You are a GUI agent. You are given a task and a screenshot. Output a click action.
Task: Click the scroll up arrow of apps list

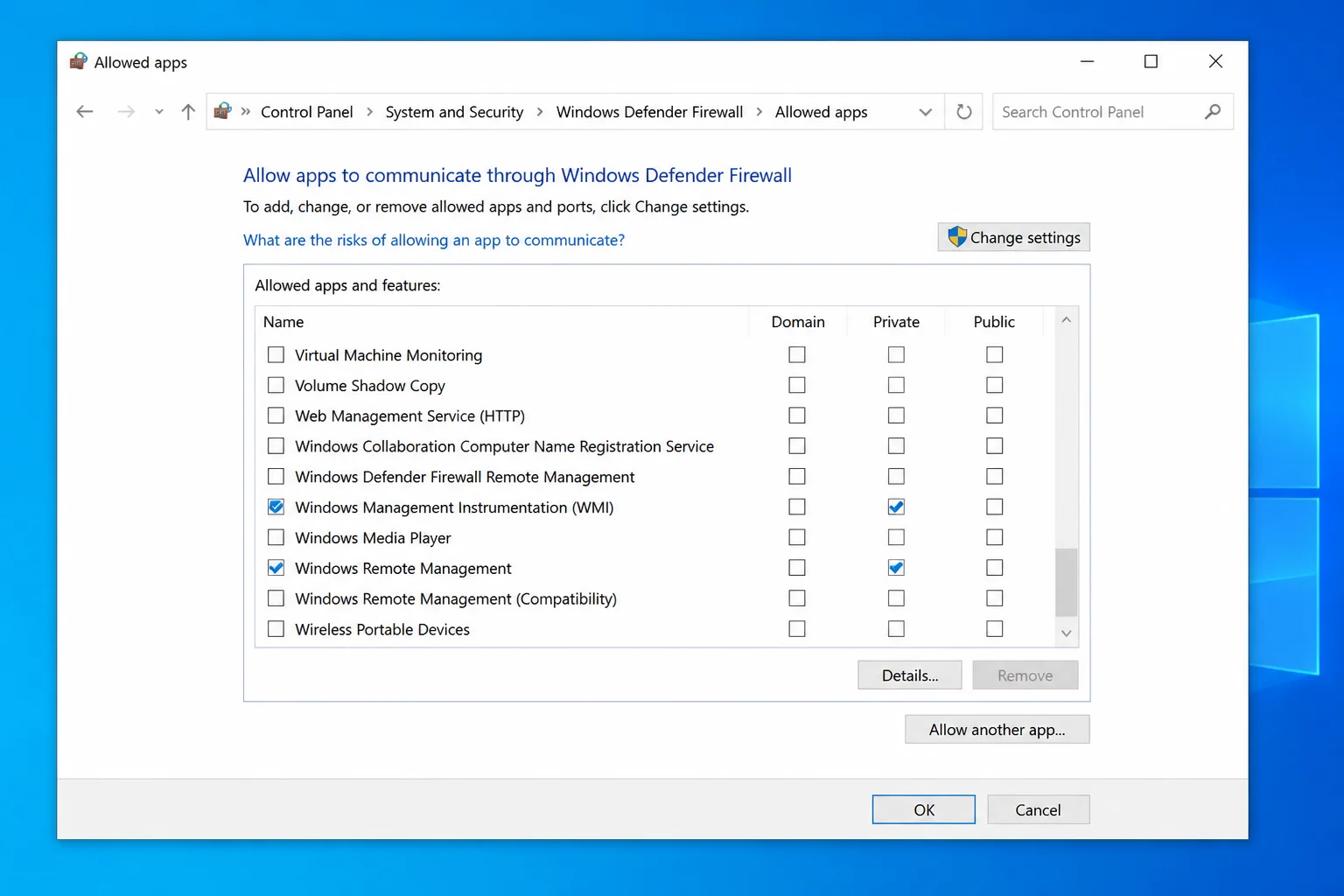point(1066,320)
